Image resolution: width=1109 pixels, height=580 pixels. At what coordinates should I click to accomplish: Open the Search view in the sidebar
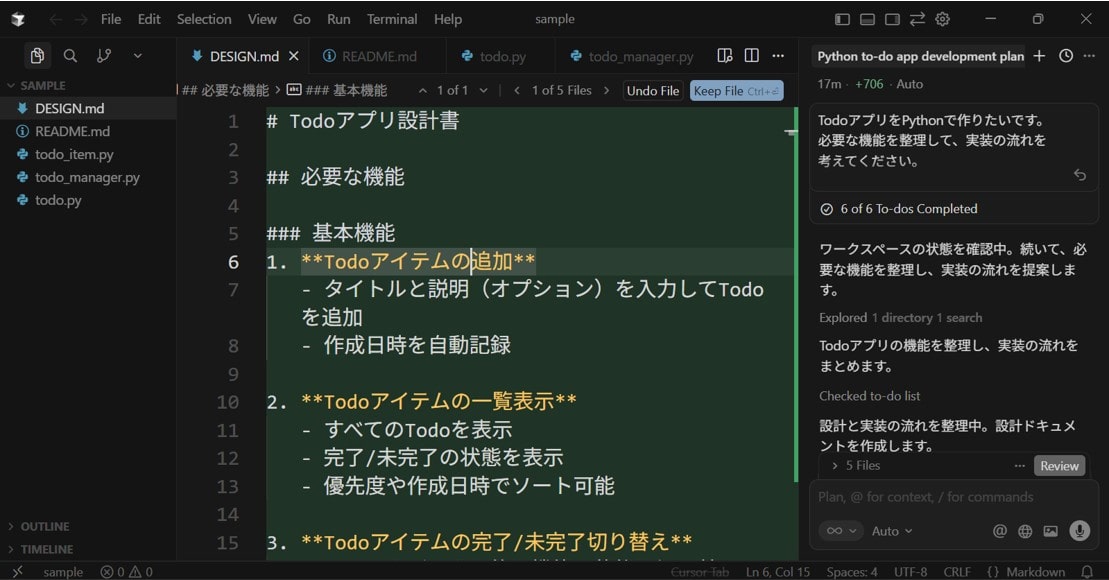coord(70,56)
